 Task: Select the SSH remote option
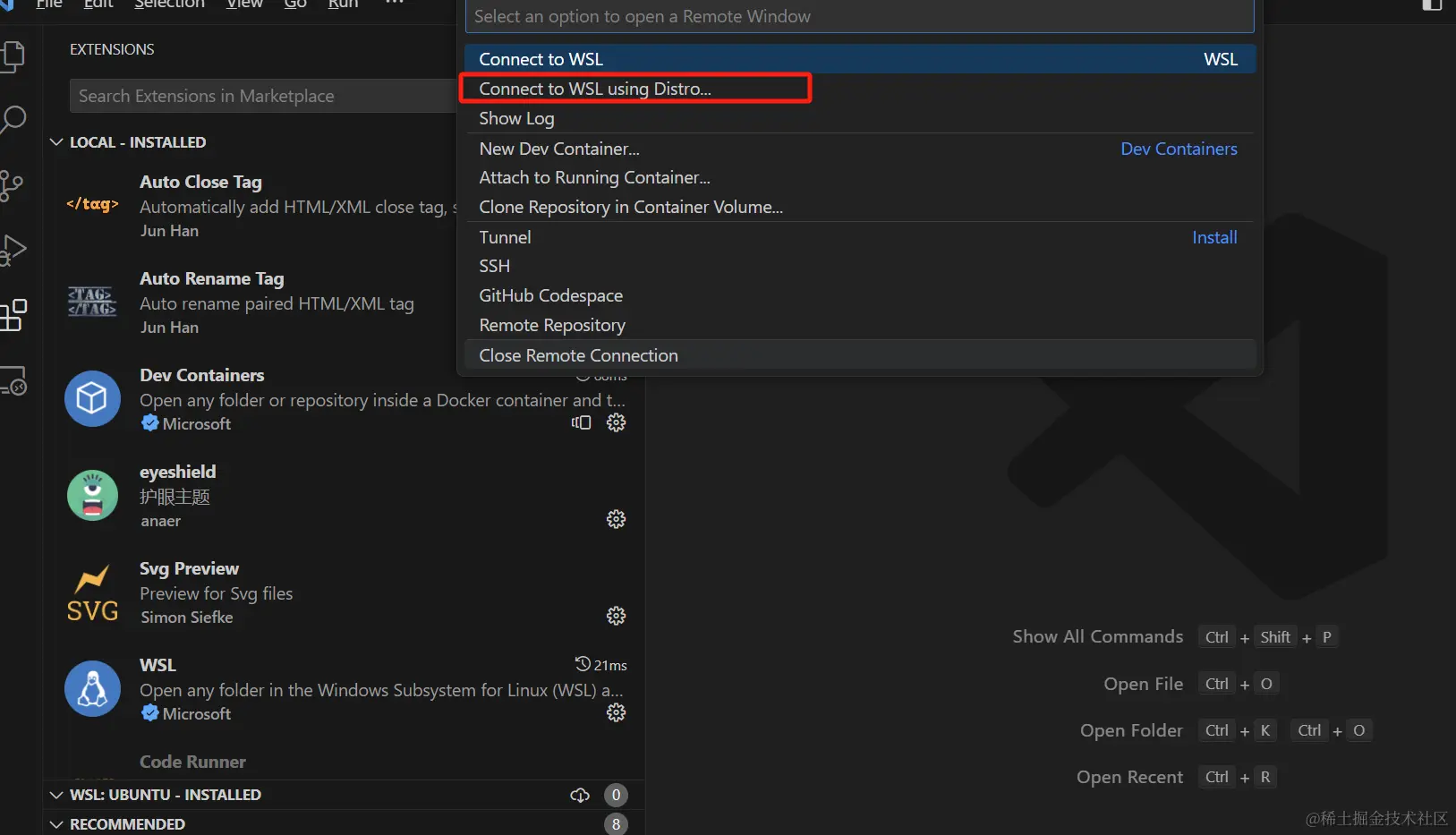point(860,266)
